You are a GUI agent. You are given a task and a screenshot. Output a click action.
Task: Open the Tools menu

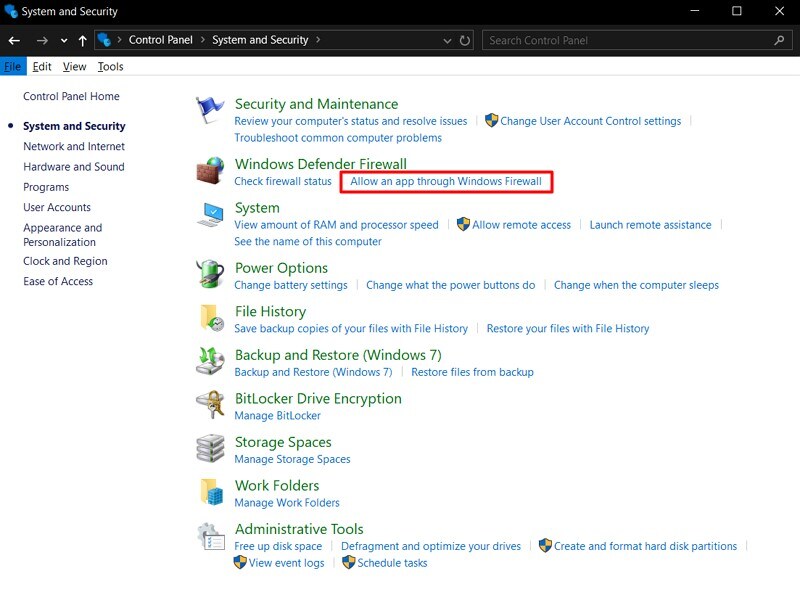tap(110, 66)
